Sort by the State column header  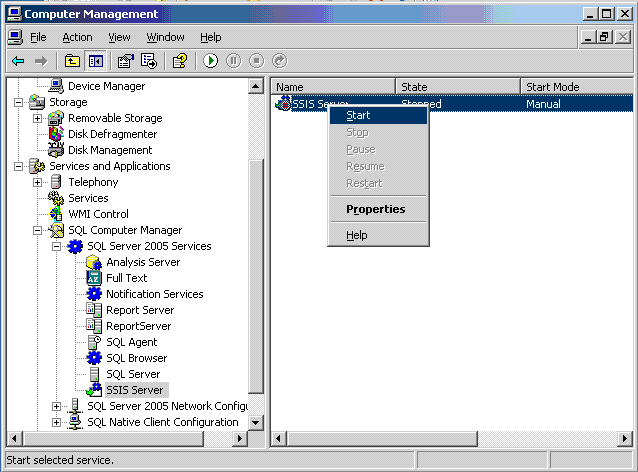(x=458, y=87)
